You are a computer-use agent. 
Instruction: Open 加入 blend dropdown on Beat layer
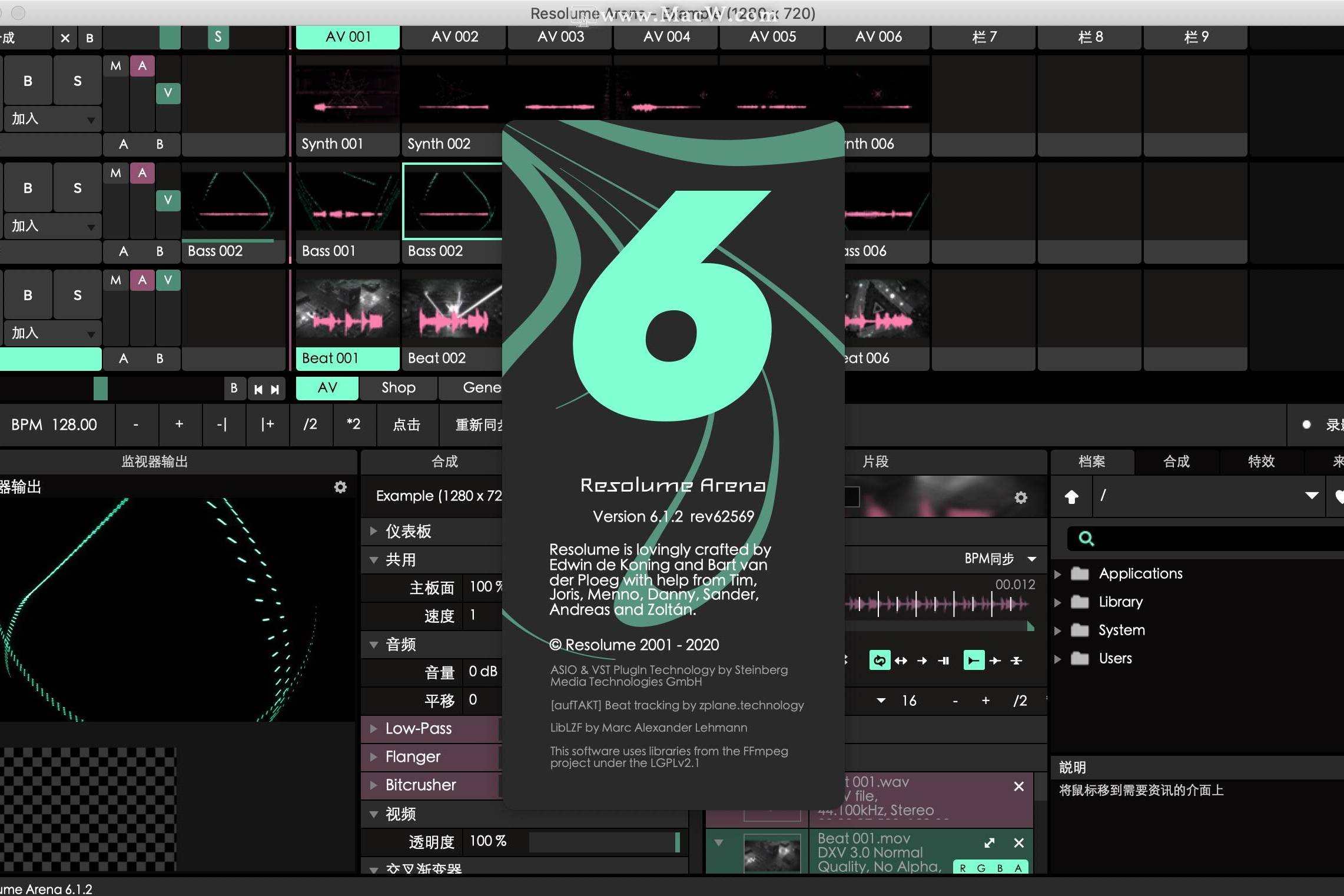(x=53, y=333)
